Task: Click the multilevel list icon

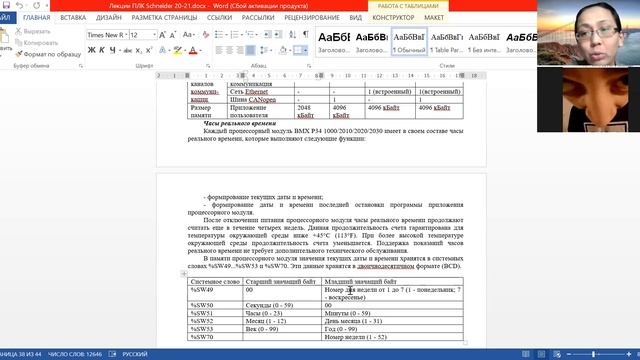Action: click(250, 35)
